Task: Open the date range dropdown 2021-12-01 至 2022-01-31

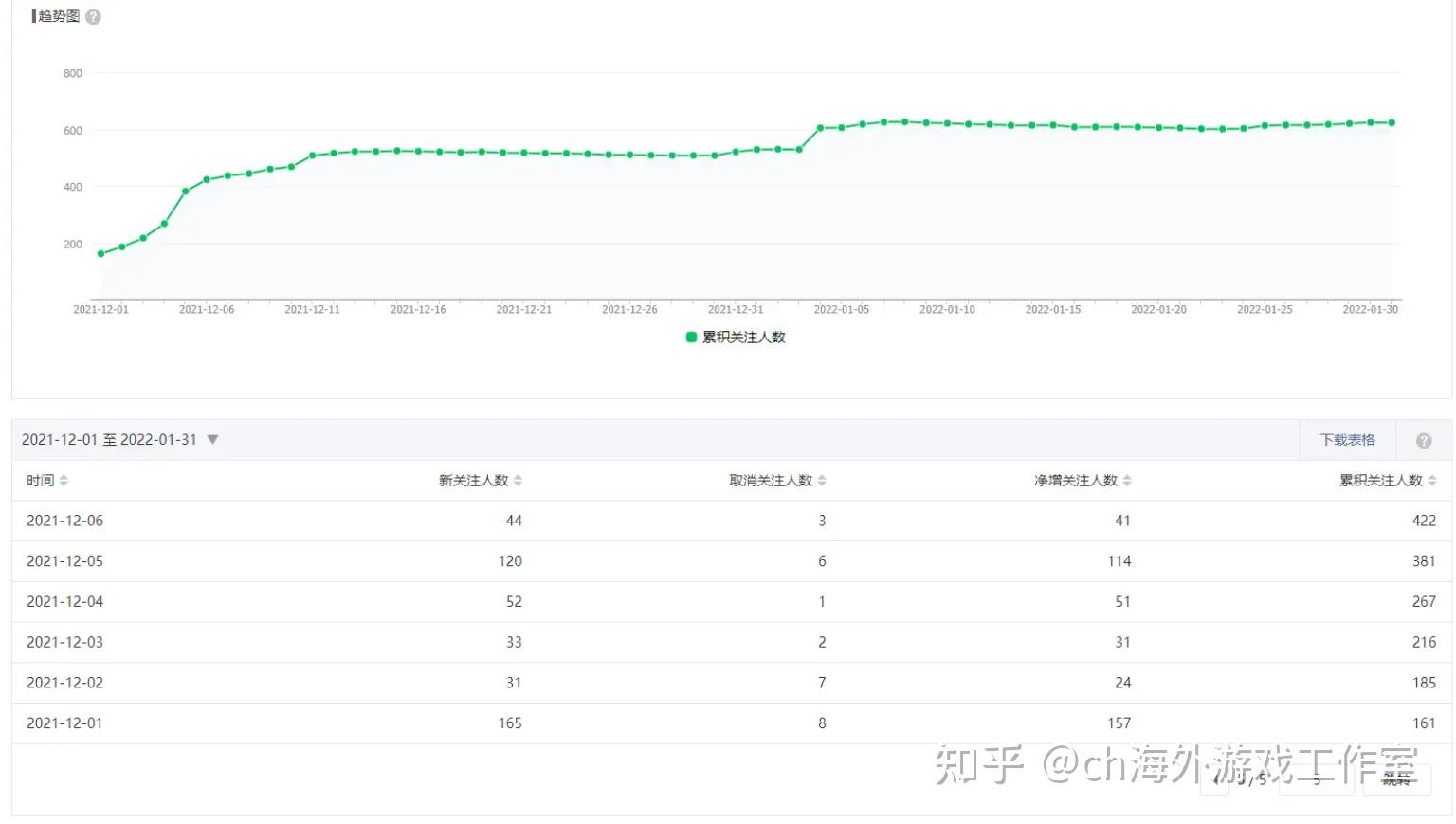Action: [x=109, y=440]
